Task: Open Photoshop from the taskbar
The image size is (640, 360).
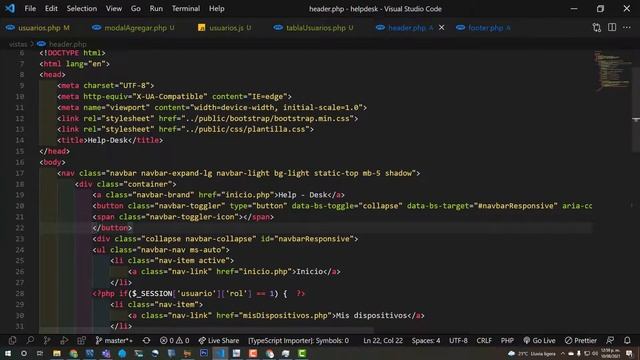Action: tap(204, 353)
